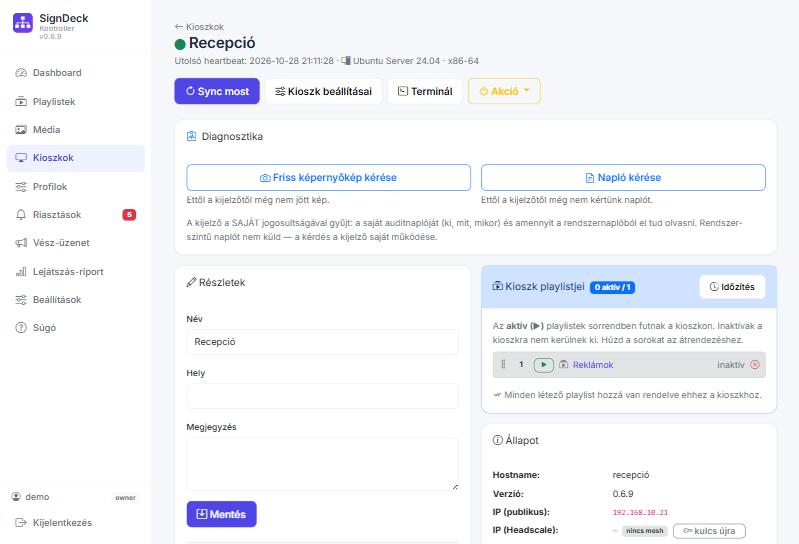Image resolution: width=799 pixels, height=544 pixels.
Task: Open Dashboard from the sidebar
Action: pos(75,73)
